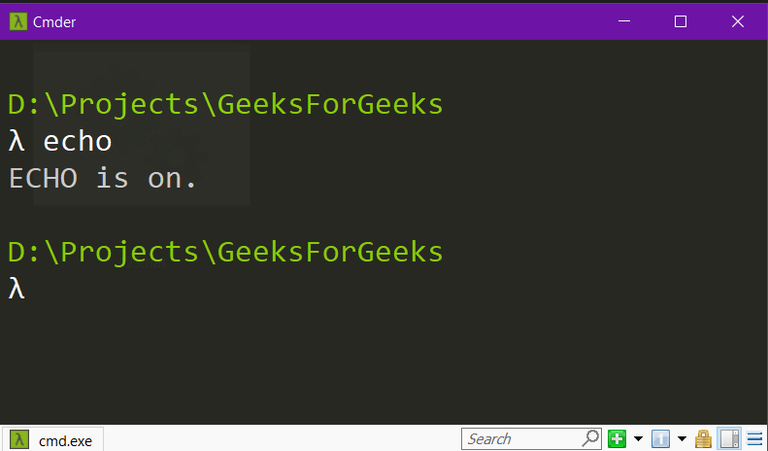Click the green new console plus icon

pos(617,439)
